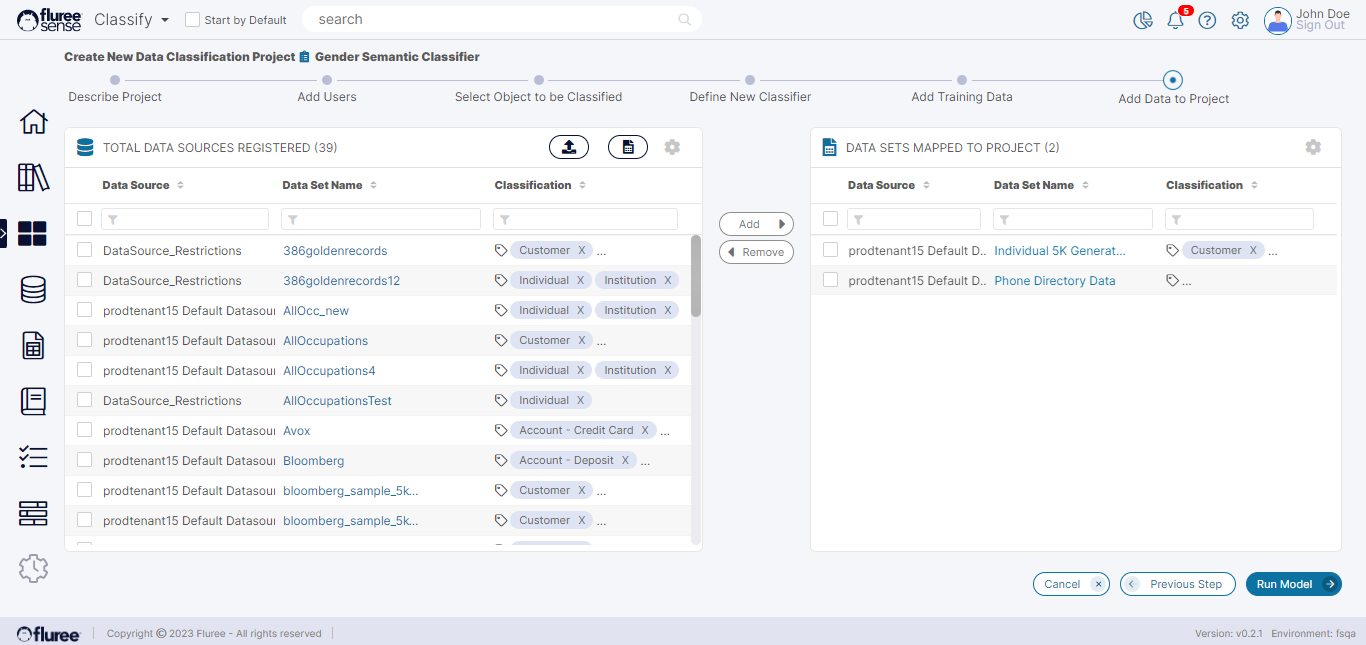Jump to the Add Users step
Image resolution: width=1366 pixels, height=645 pixels.
coord(327,80)
